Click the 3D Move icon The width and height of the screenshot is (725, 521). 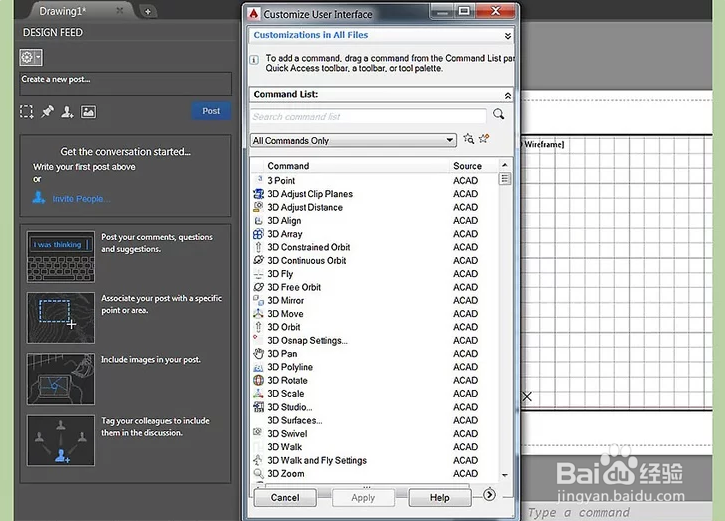click(258, 313)
